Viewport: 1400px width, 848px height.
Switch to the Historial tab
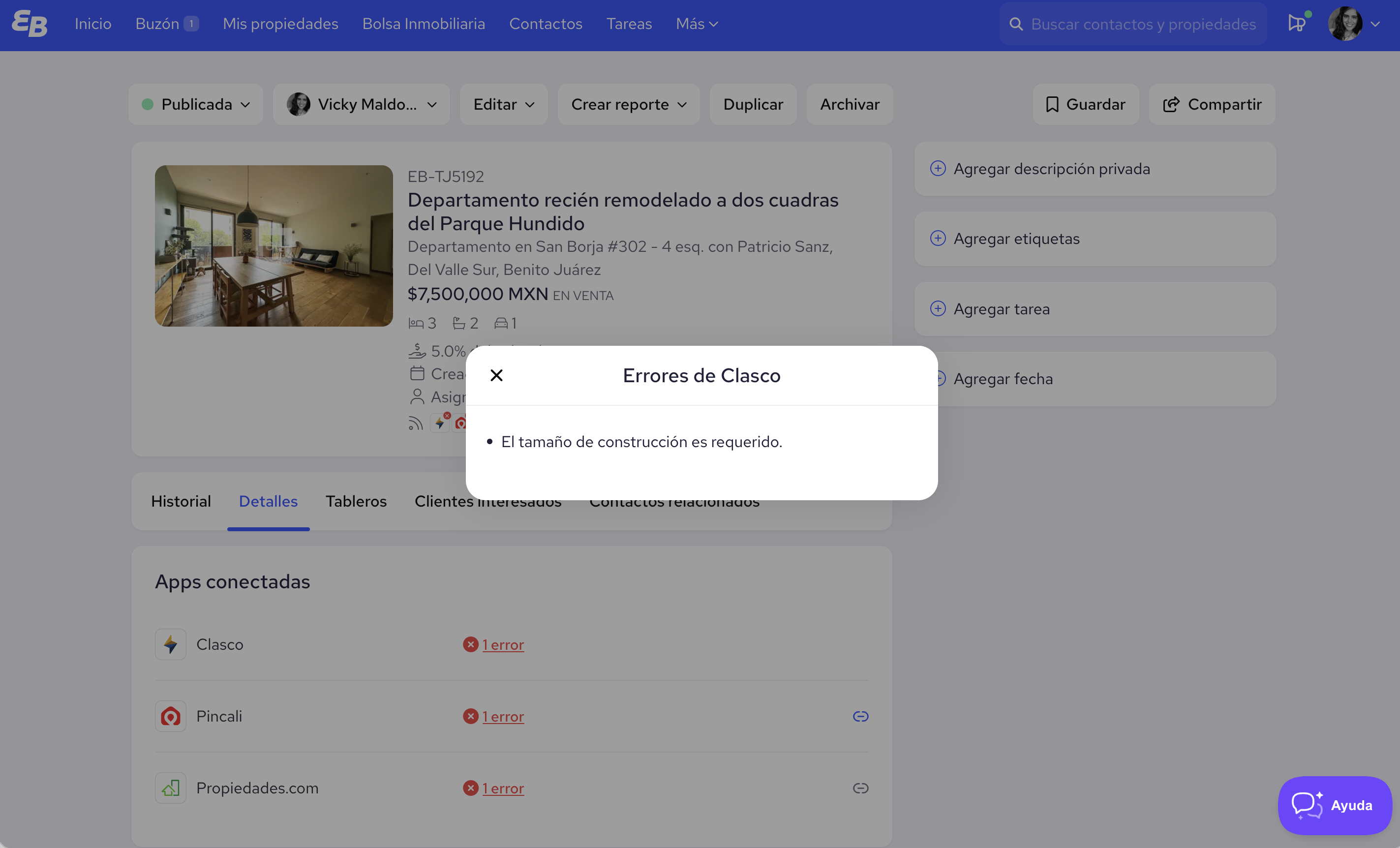pos(181,501)
